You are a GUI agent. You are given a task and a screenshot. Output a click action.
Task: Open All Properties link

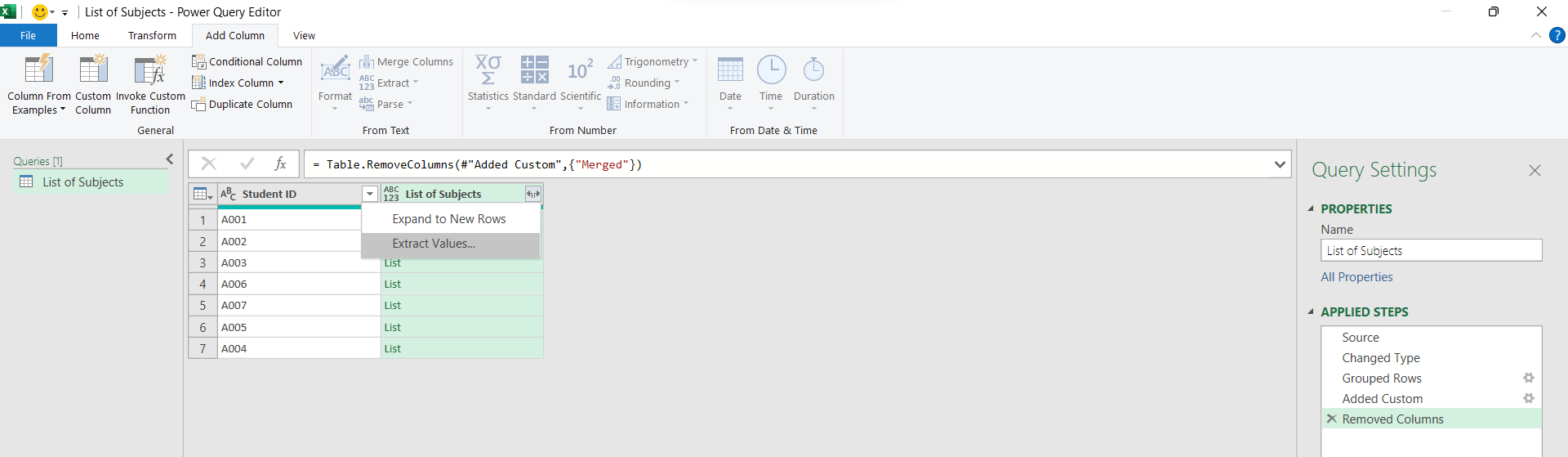[1356, 277]
